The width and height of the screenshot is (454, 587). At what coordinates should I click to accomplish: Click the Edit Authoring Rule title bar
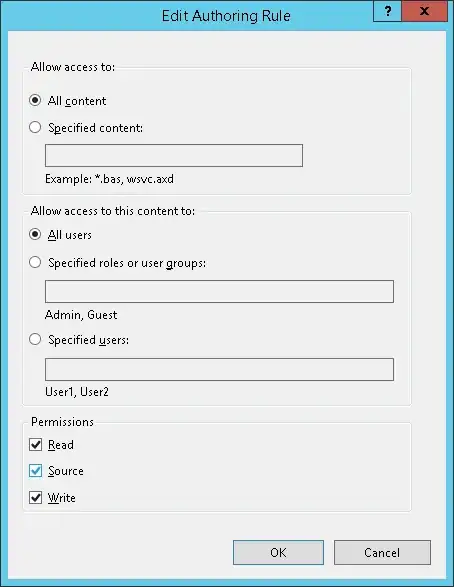coord(187,16)
